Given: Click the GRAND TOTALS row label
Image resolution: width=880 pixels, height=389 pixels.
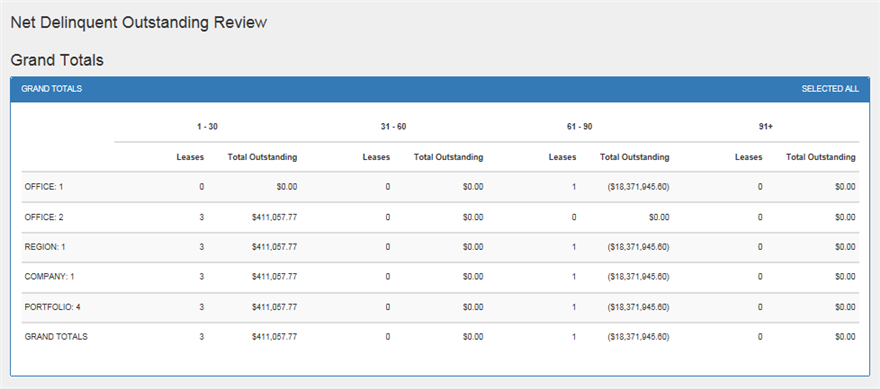Looking at the screenshot, I should [x=56, y=337].
